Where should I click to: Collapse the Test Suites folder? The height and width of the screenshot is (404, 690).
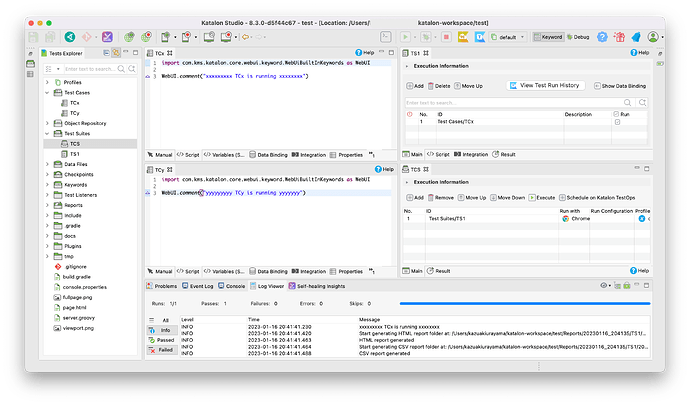click(47, 133)
